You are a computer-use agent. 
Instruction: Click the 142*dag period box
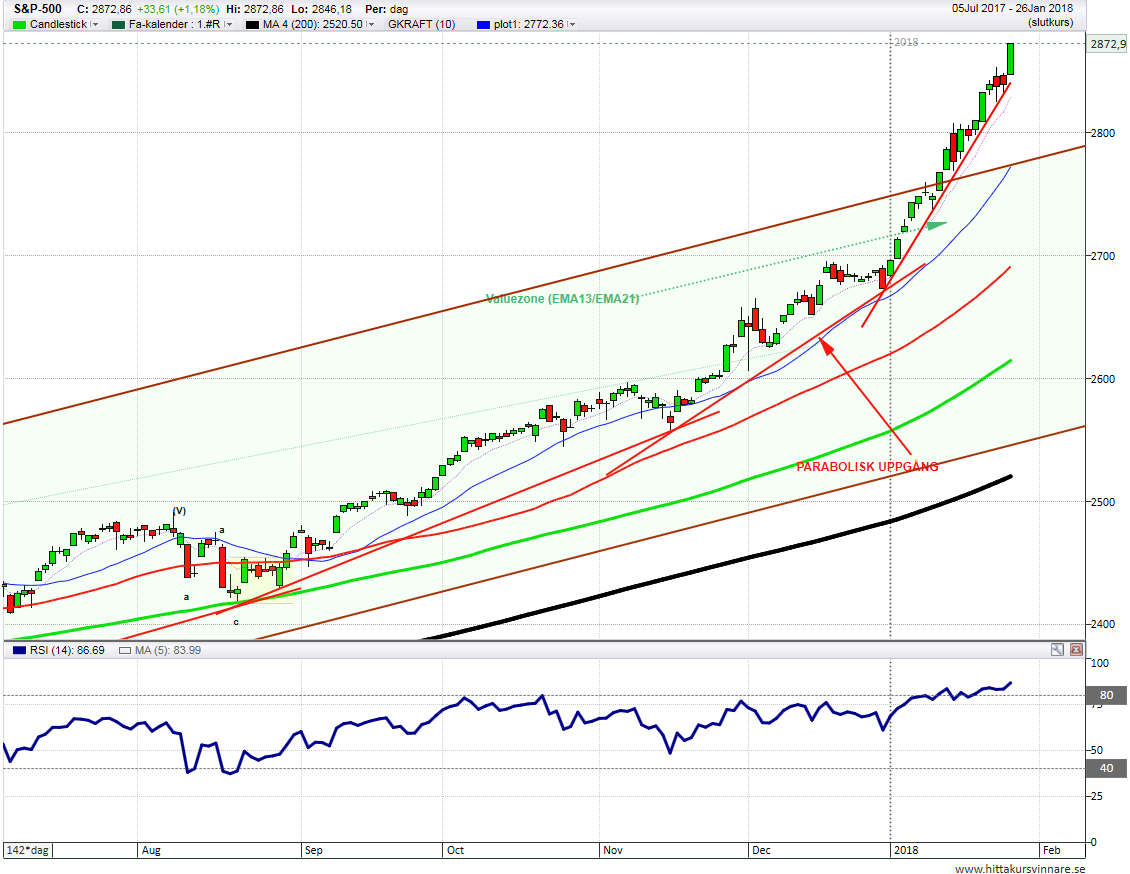28,850
